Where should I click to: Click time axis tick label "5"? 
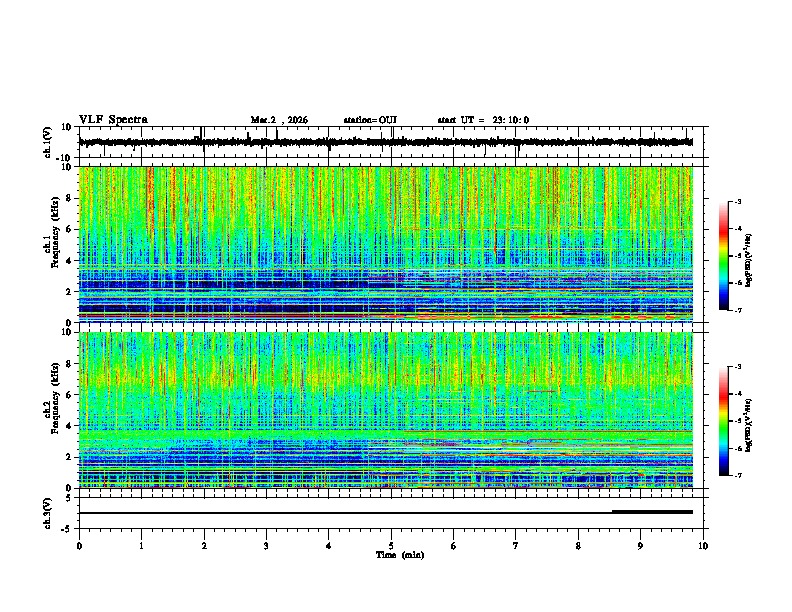(391, 546)
